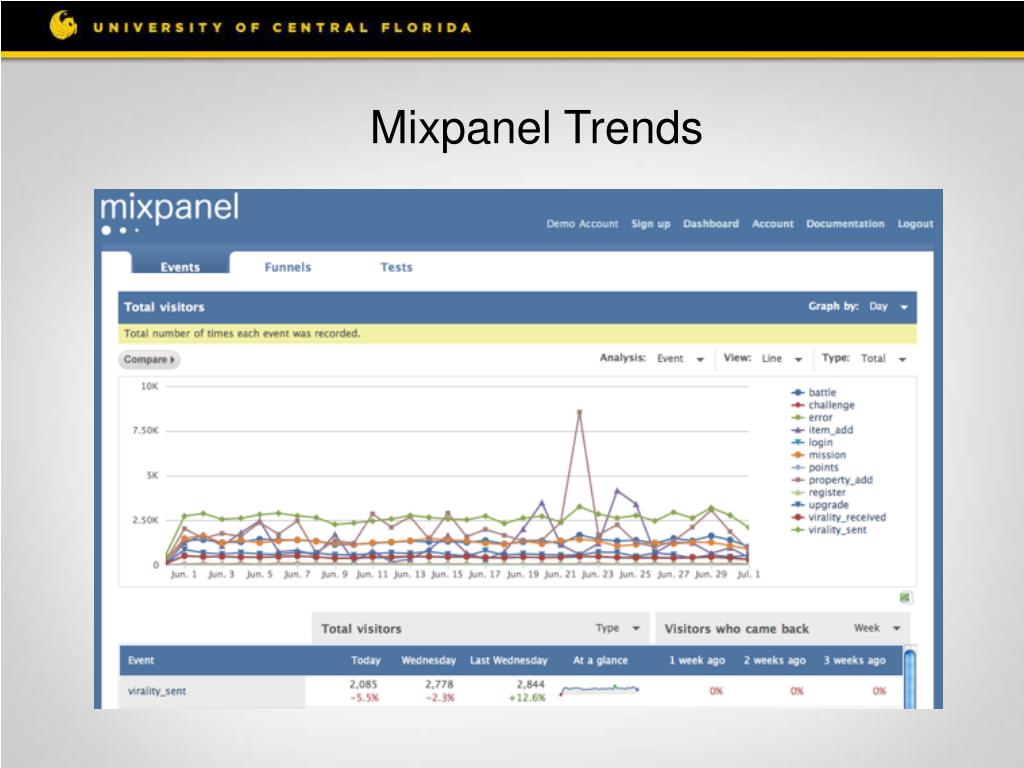Click the 2,778 Wednesday value

[439, 684]
